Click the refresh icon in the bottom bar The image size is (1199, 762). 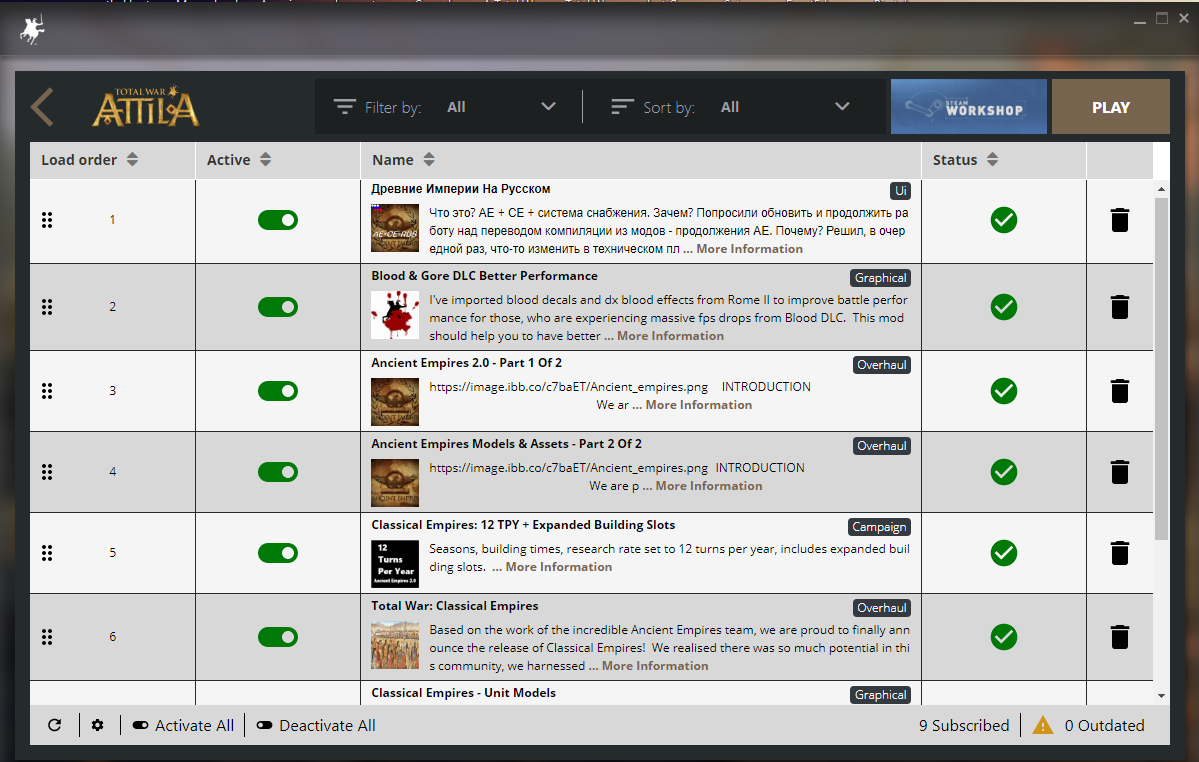point(54,725)
